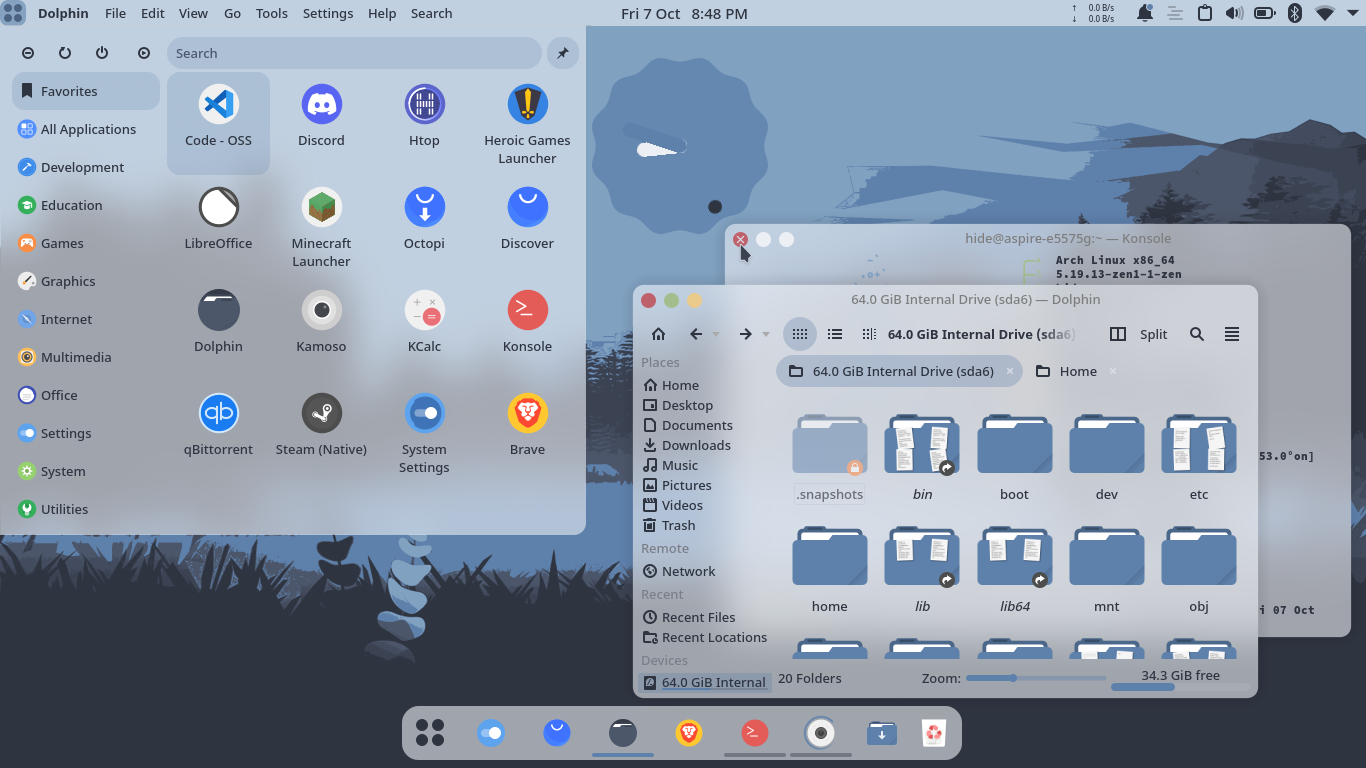Keep icons view mode selected
1366x768 pixels.
click(800, 334)
